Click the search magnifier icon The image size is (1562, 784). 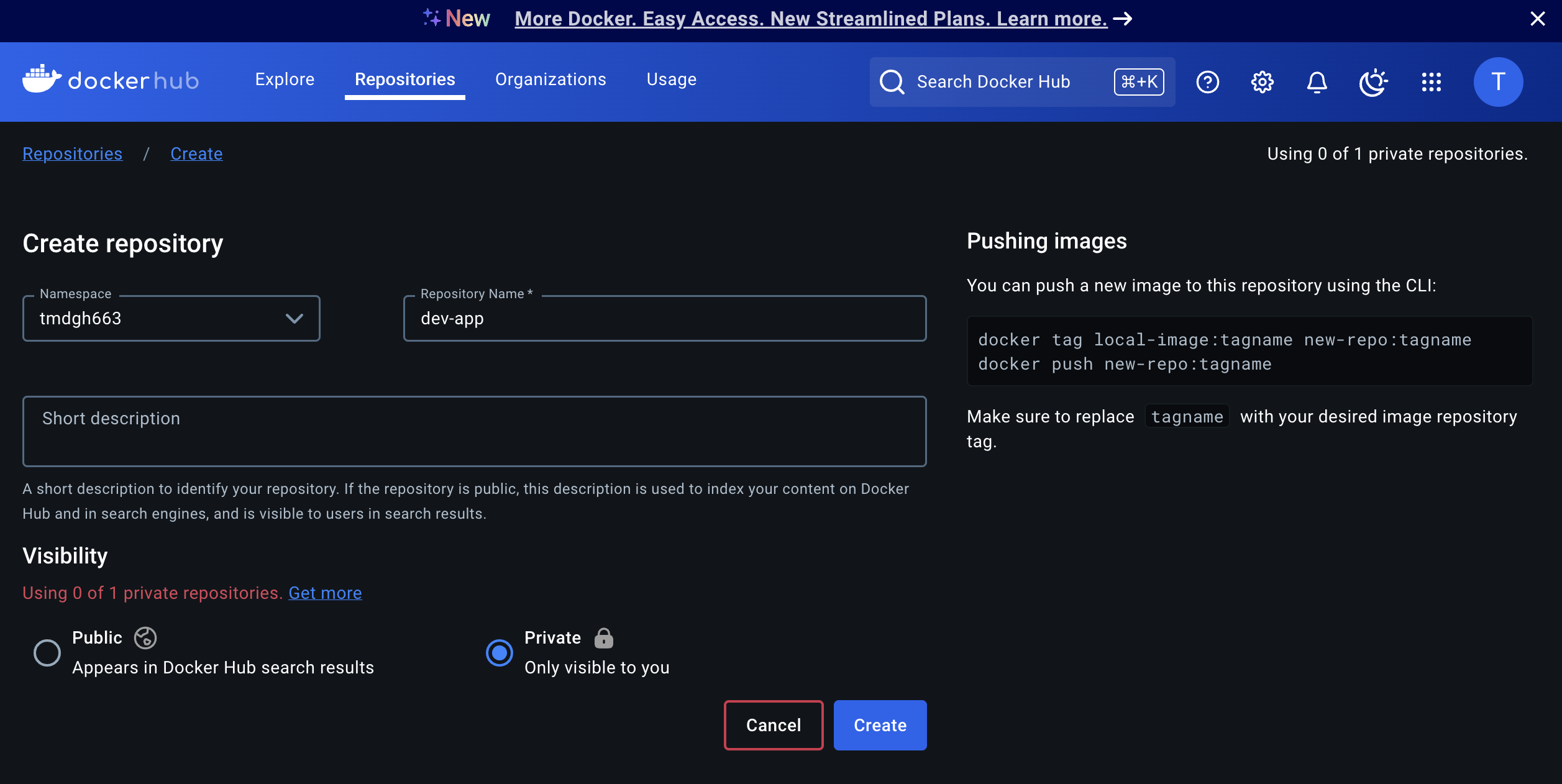pyautogui.click(x=892, y=82)
